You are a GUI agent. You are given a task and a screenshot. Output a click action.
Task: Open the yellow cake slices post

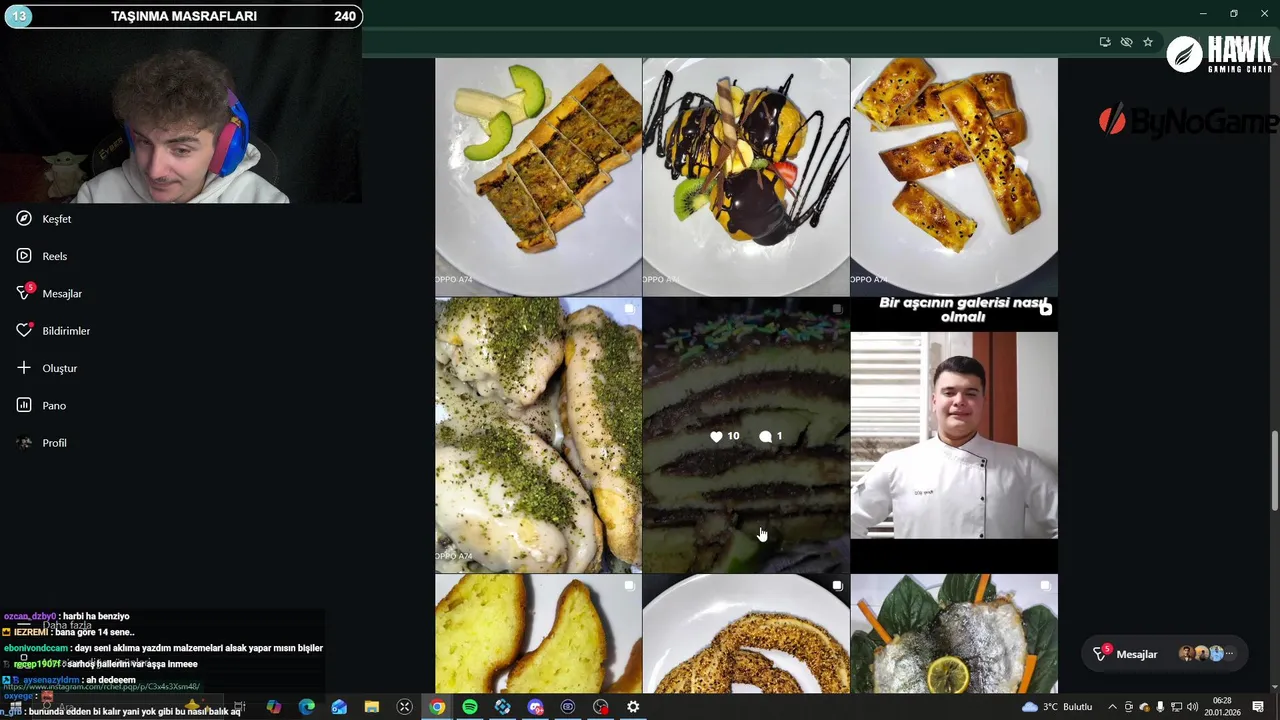click(538, 634)
